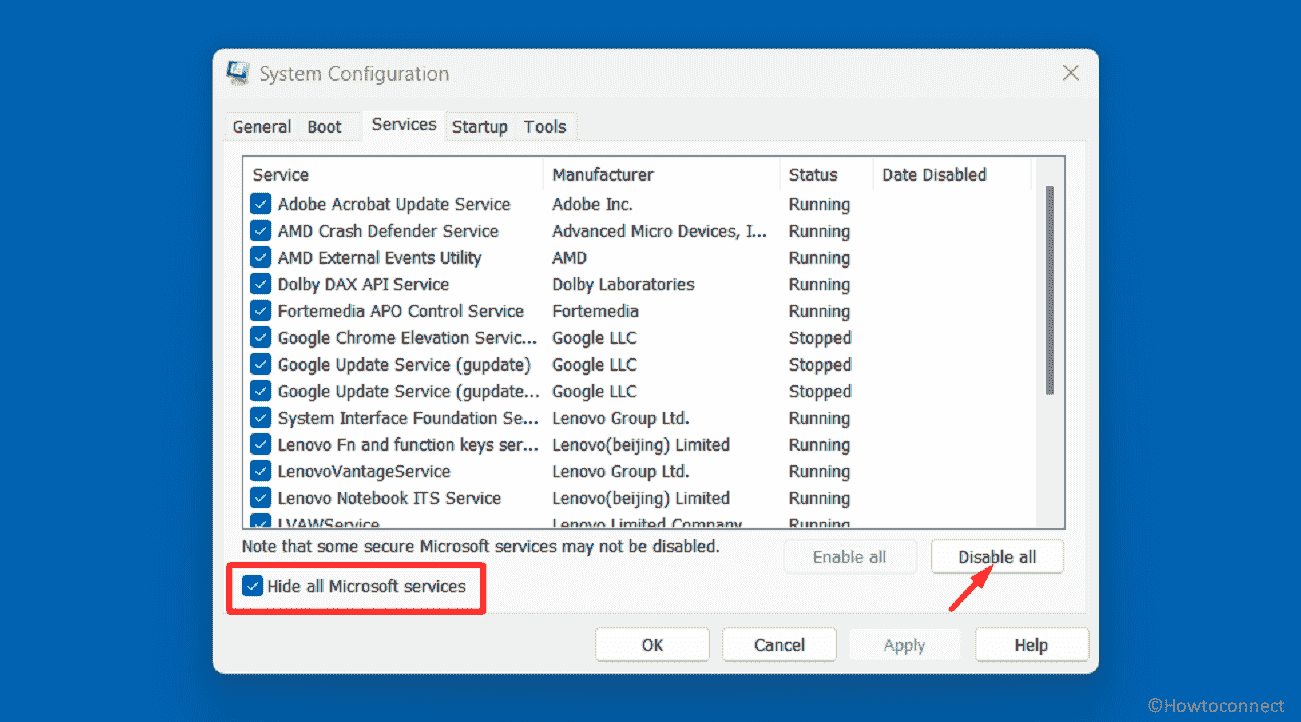Sort by the Service column header
This screenshot has width=1301, height=722.
coord(394,175)
